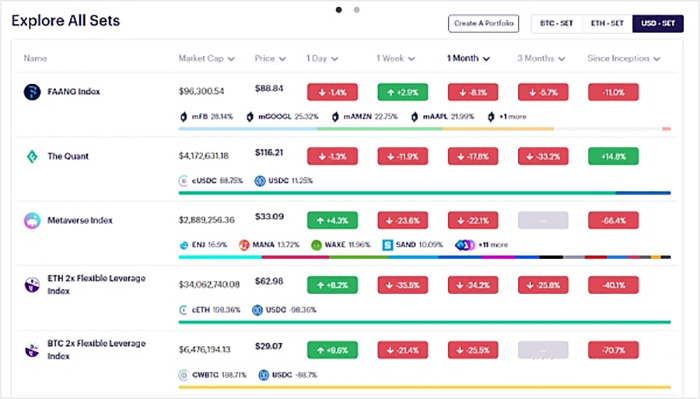Click BTC 2x Flexible Leverage Index icon

click(32, 350)
